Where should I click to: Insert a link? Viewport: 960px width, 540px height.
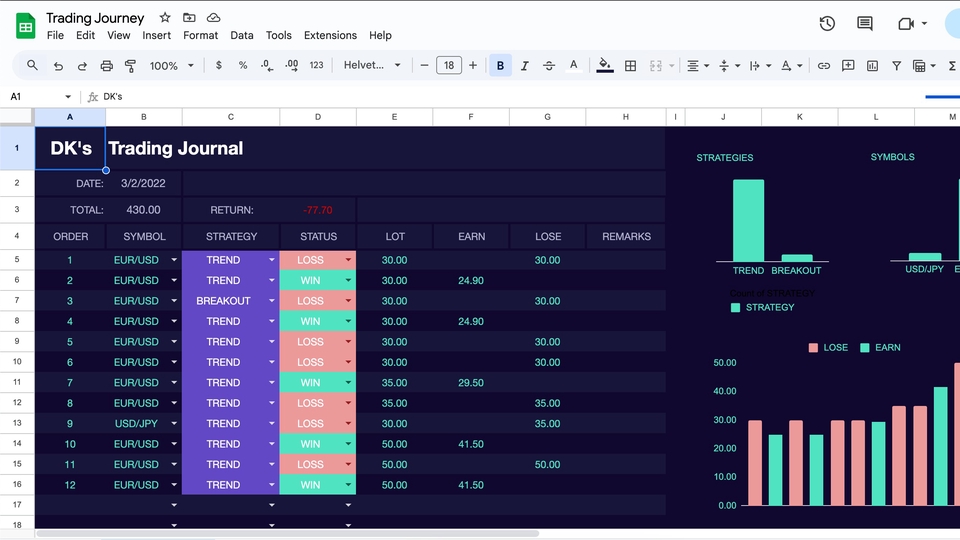click(824, 66)
